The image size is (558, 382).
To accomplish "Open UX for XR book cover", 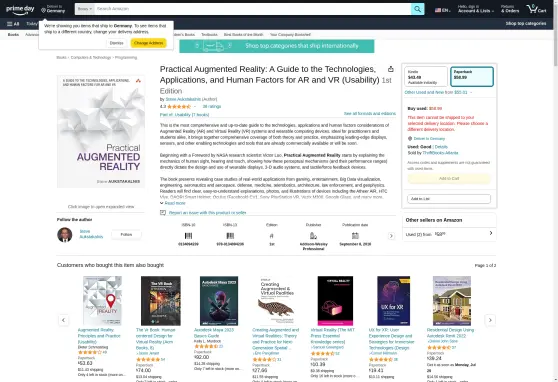I will tap(393, 301).
